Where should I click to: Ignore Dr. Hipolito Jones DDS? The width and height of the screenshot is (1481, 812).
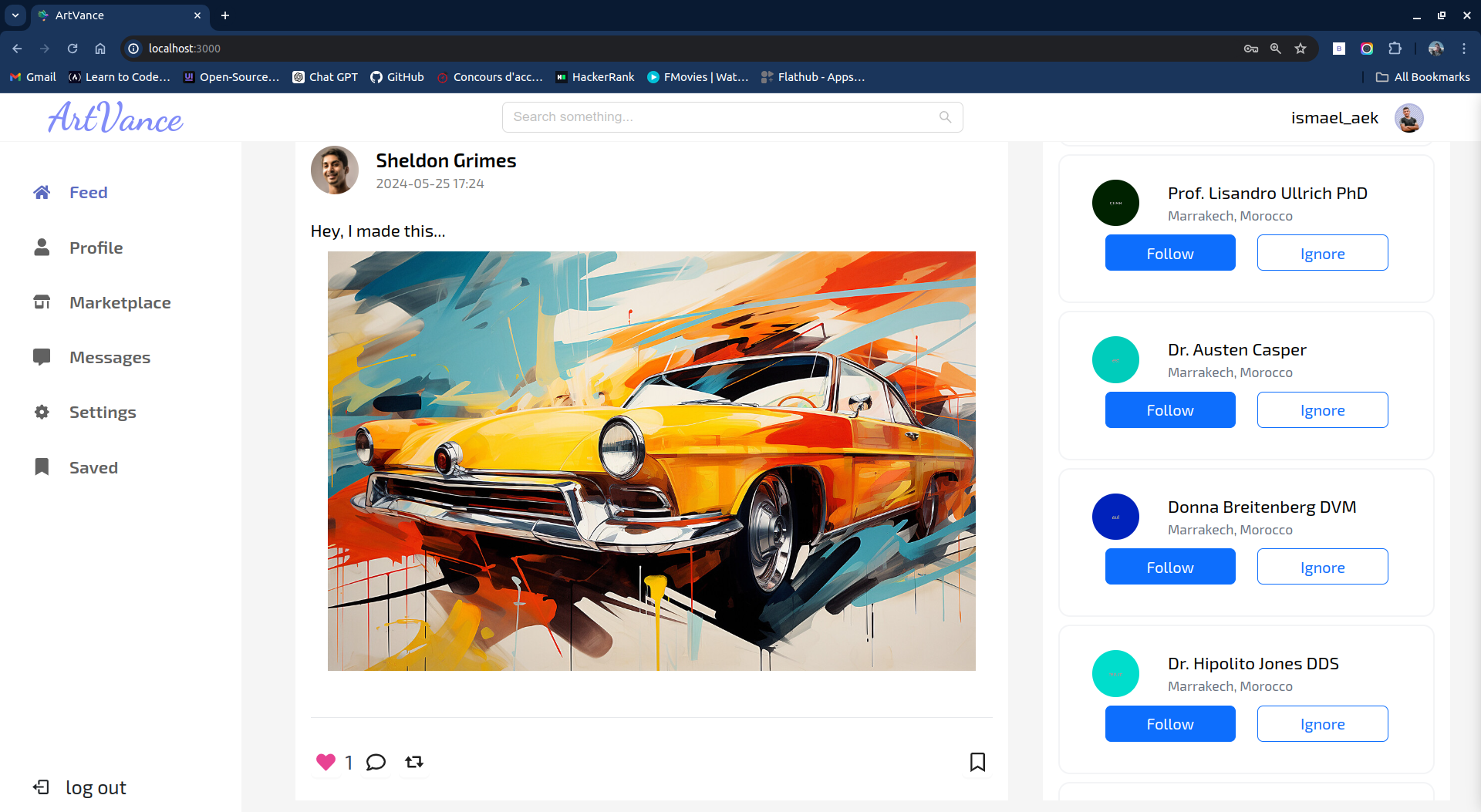(x=1322, y=723)
